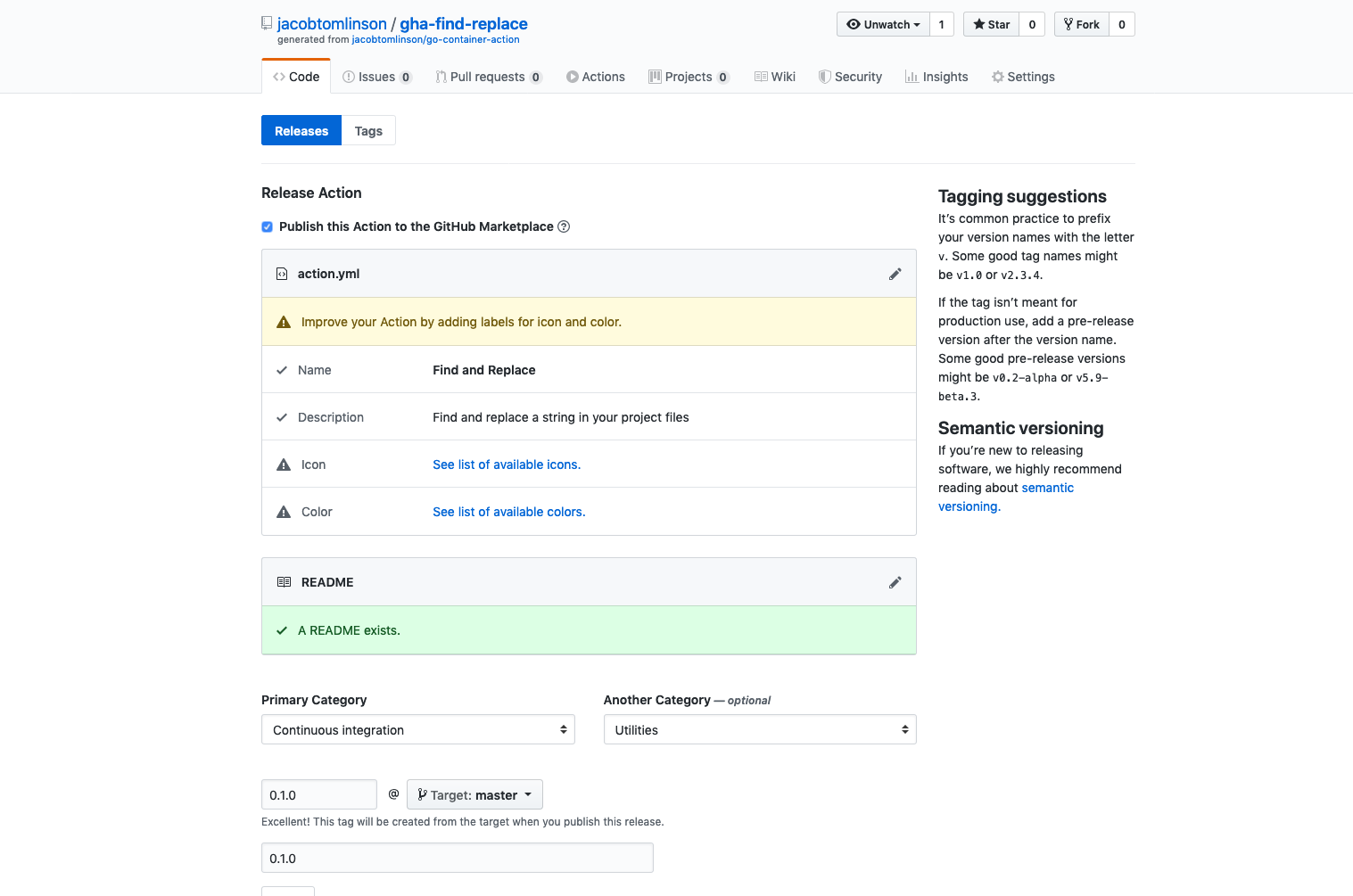Viewport: 1353px width, 896px height.
Task: Click the warning triangle icon beside Icon row
Action: (x=284, y=464)
